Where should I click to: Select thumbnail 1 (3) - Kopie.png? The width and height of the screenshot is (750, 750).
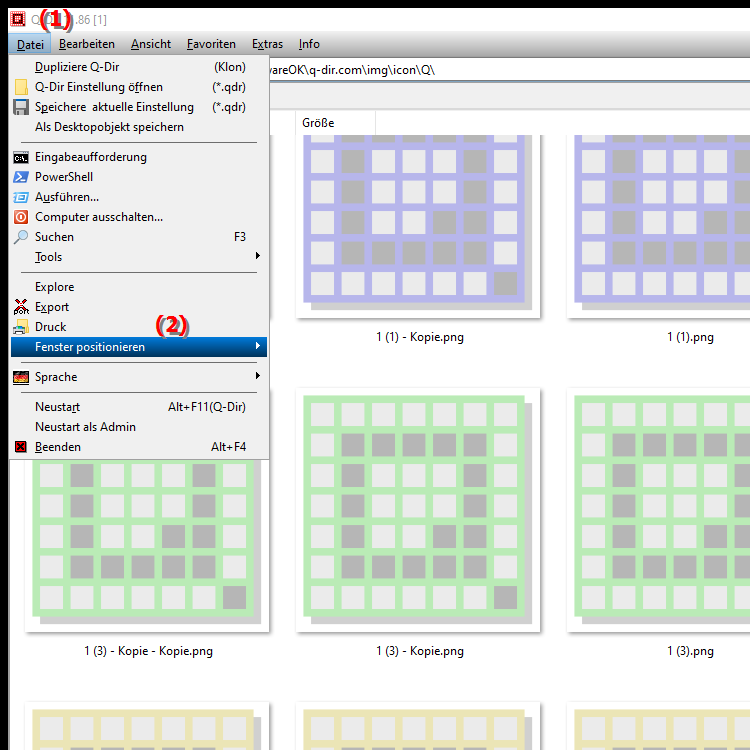(x=418, y=510)
